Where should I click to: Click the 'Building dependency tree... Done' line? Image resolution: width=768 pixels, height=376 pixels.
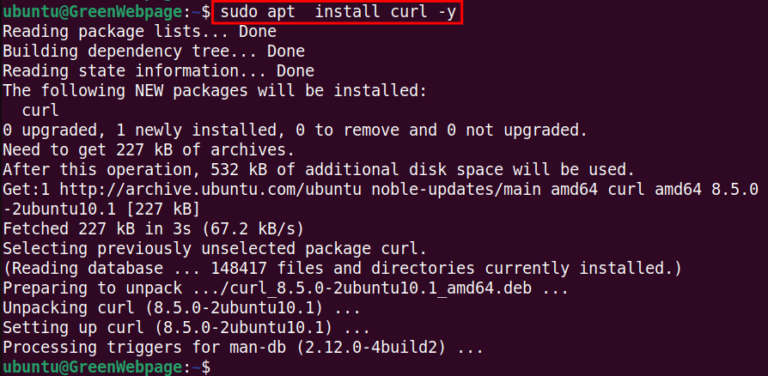[154, 51]
